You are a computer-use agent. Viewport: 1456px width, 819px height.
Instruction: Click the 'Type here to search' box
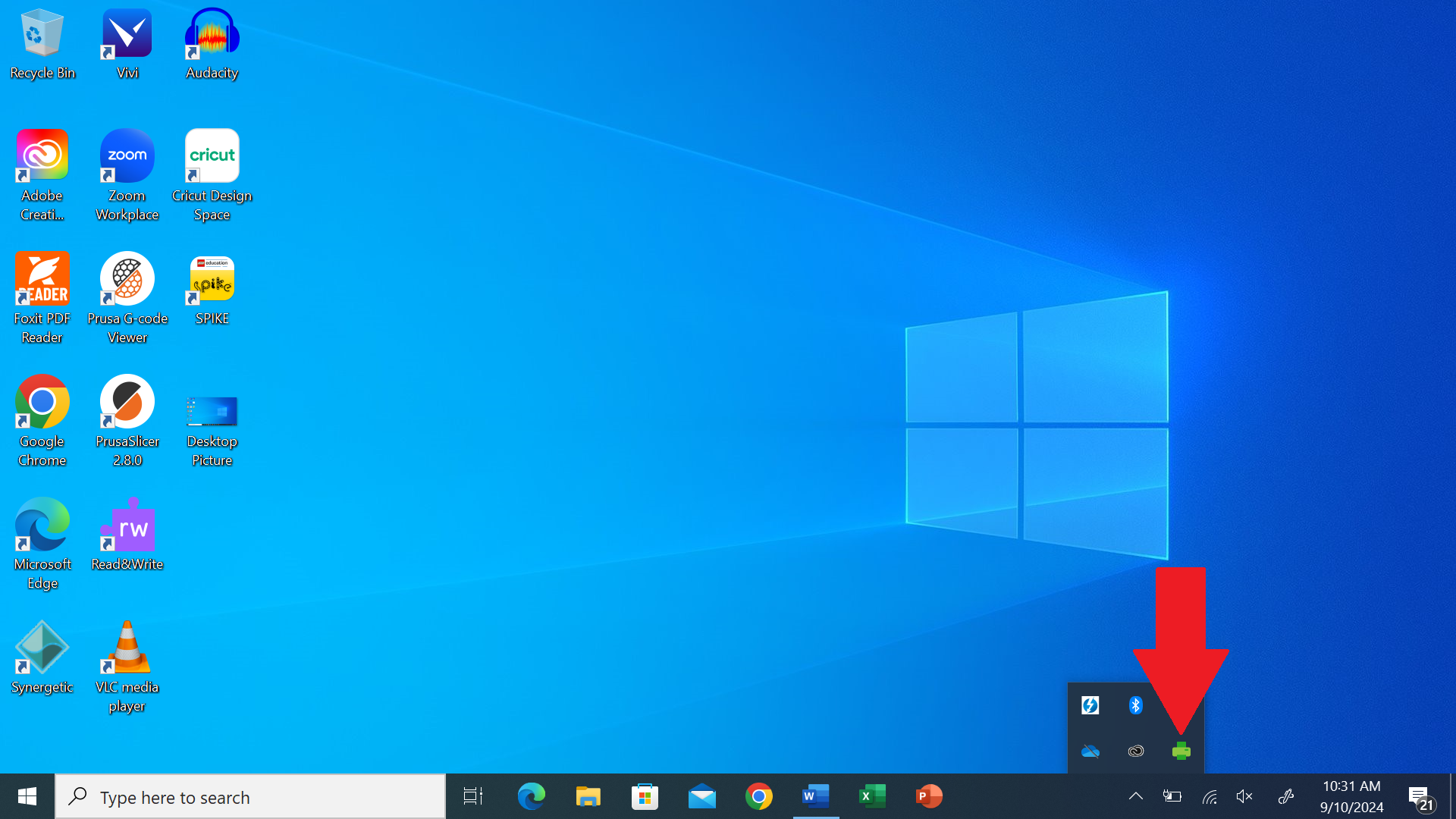[250, 796]
